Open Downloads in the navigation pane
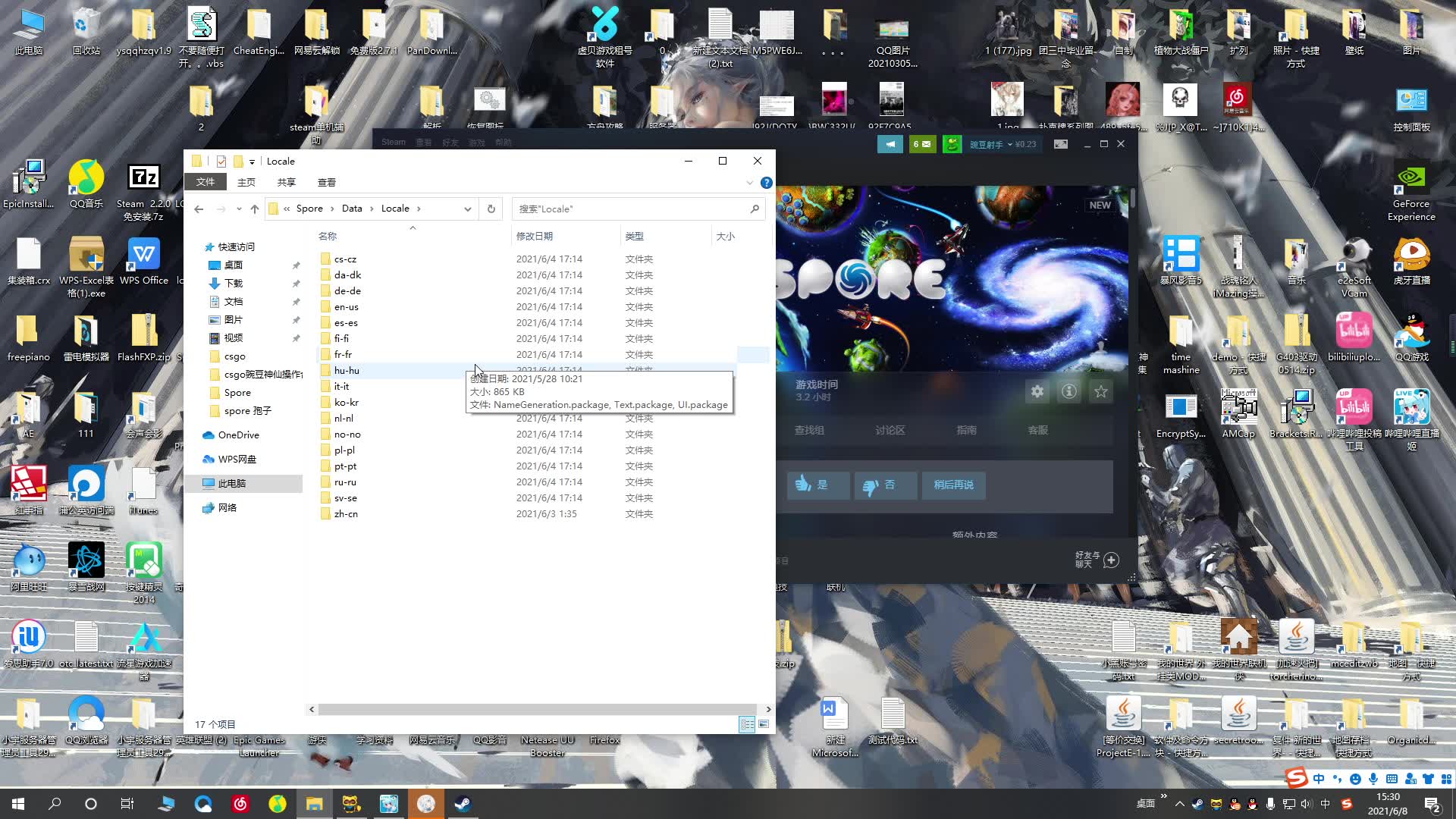Screen dimensions: 1456x819 [234, 283]
